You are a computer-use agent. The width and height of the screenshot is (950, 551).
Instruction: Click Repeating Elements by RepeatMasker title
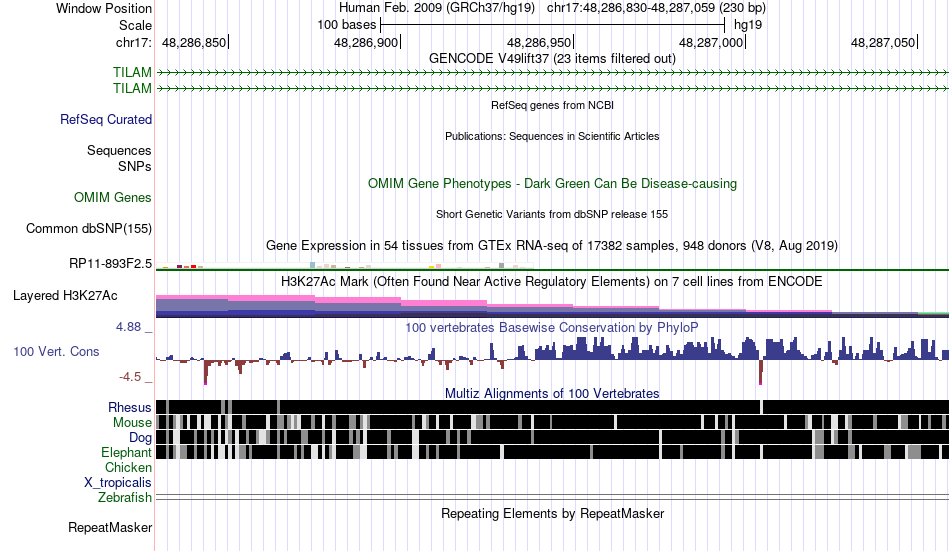552,514
